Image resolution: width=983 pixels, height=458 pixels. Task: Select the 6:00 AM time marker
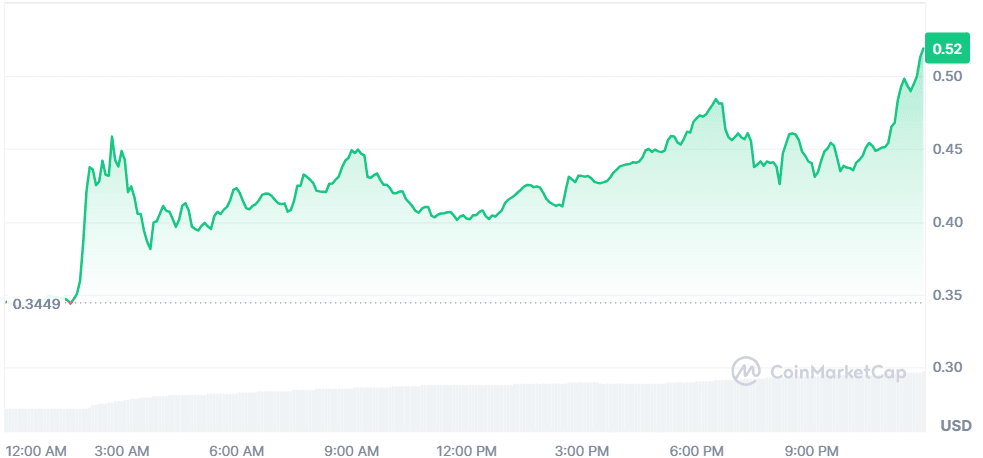point(237,451)
